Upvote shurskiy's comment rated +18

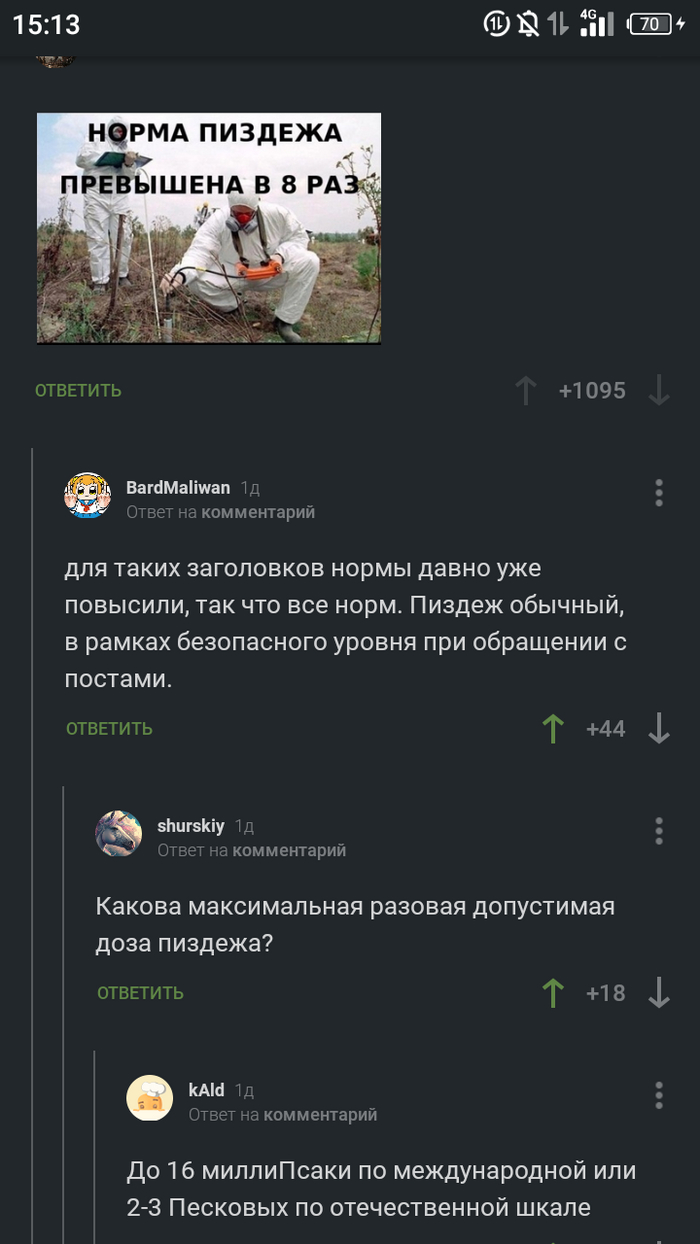pyautogui.click(x=553, y=993)
